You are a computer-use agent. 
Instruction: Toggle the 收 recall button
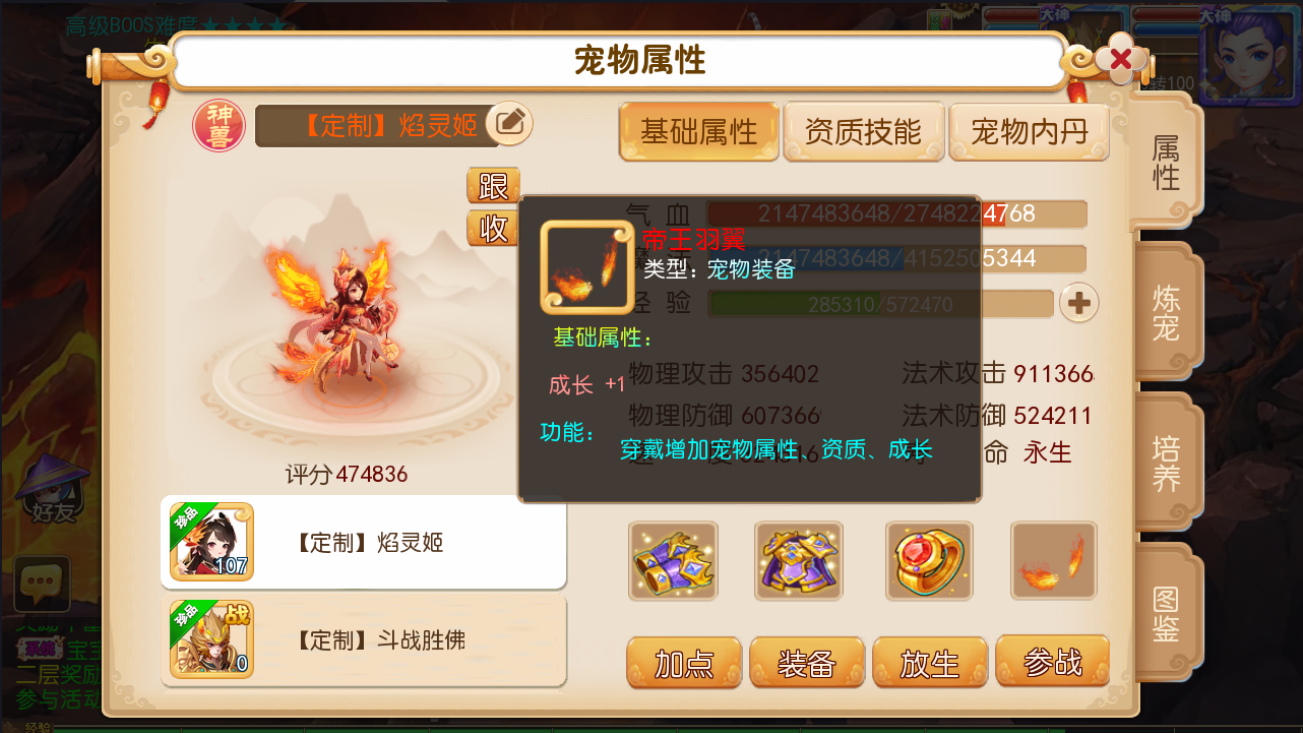click(x=493, y=228)
